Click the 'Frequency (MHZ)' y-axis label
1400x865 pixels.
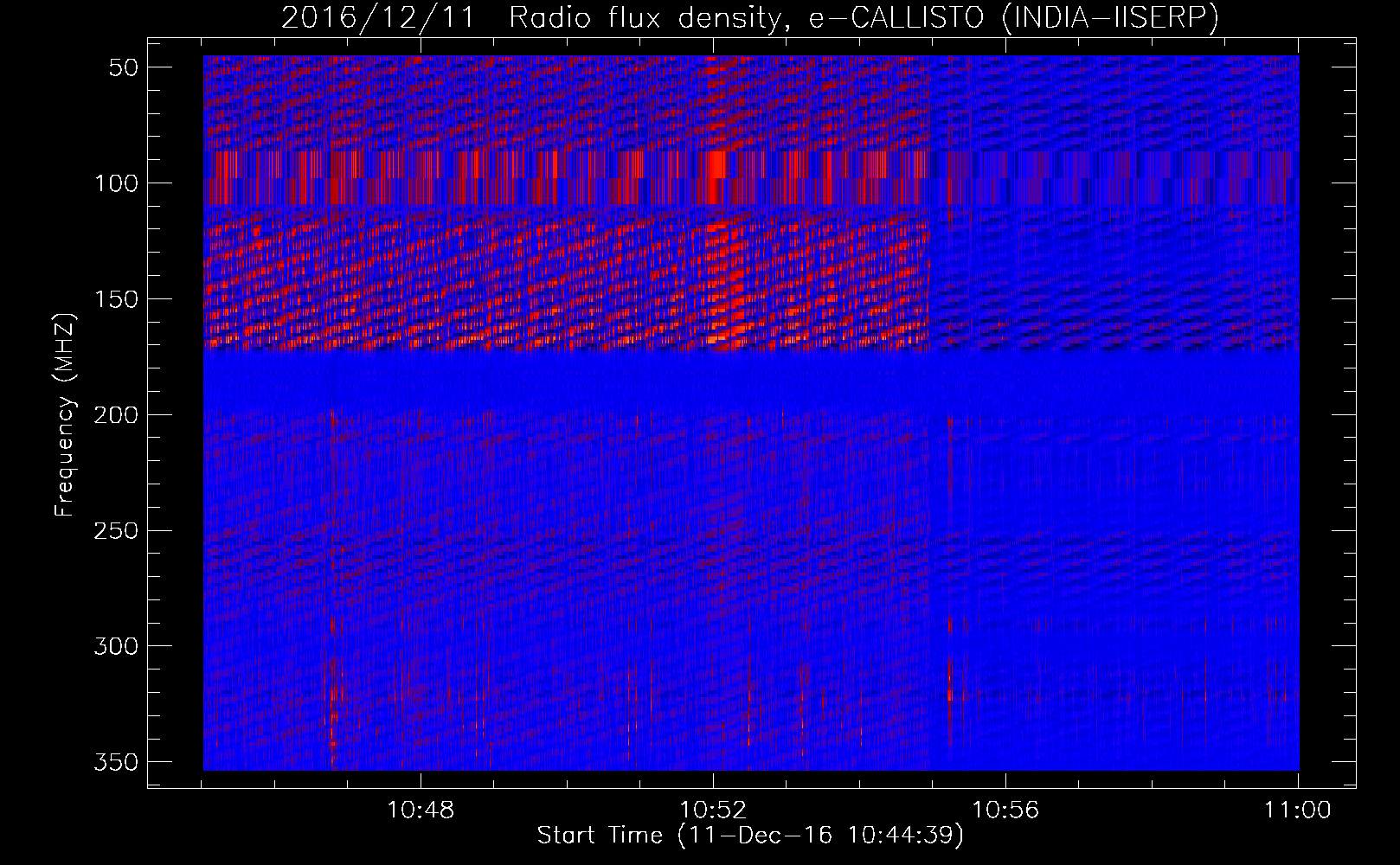tap(65, 414)
